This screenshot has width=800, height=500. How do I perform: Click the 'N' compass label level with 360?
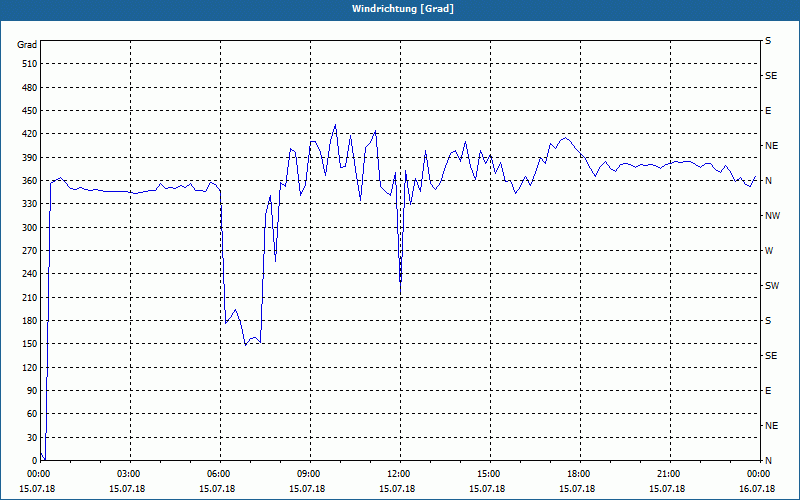coord(768,181)
